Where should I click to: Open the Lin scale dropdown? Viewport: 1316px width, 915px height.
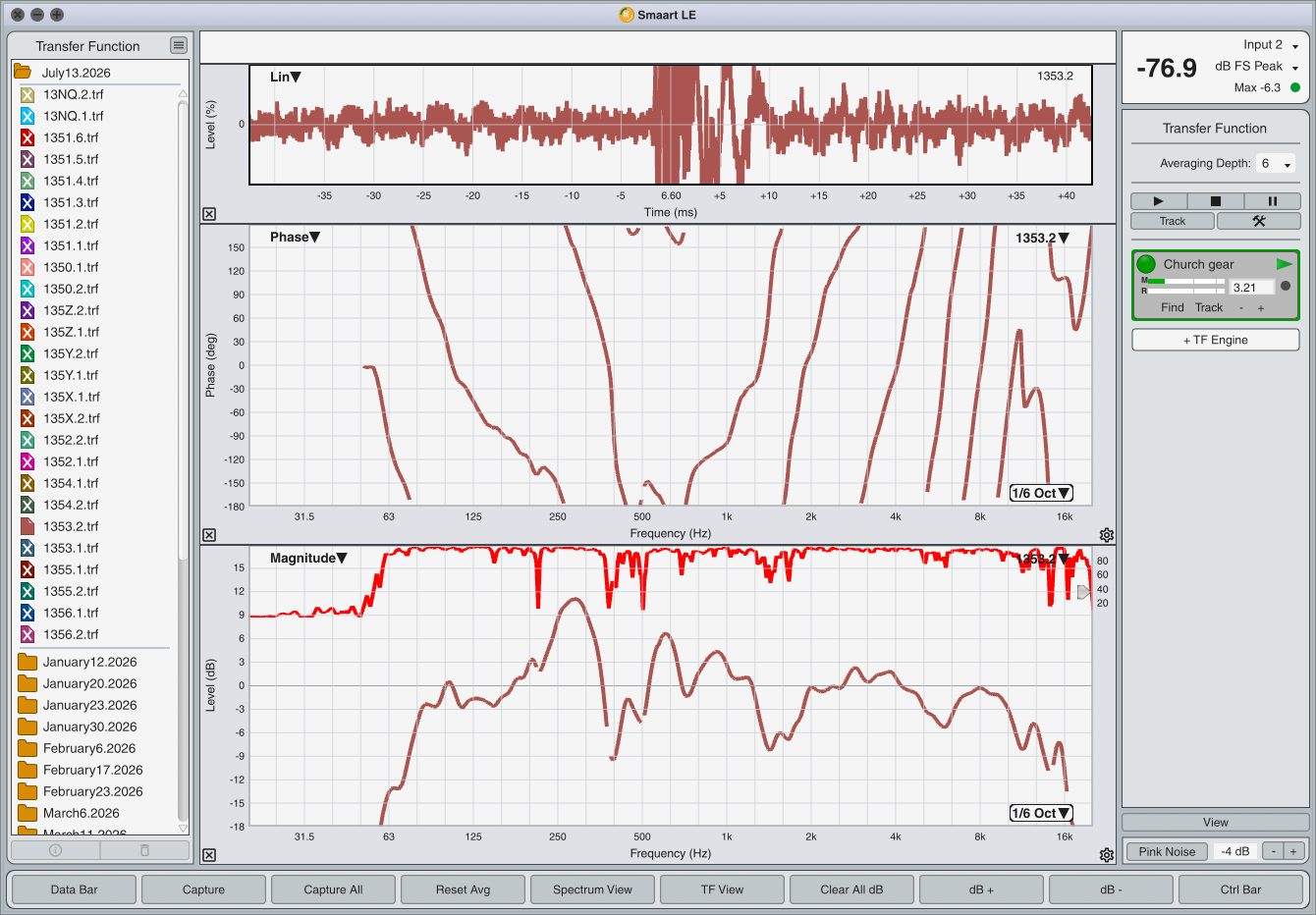[286, 77]
